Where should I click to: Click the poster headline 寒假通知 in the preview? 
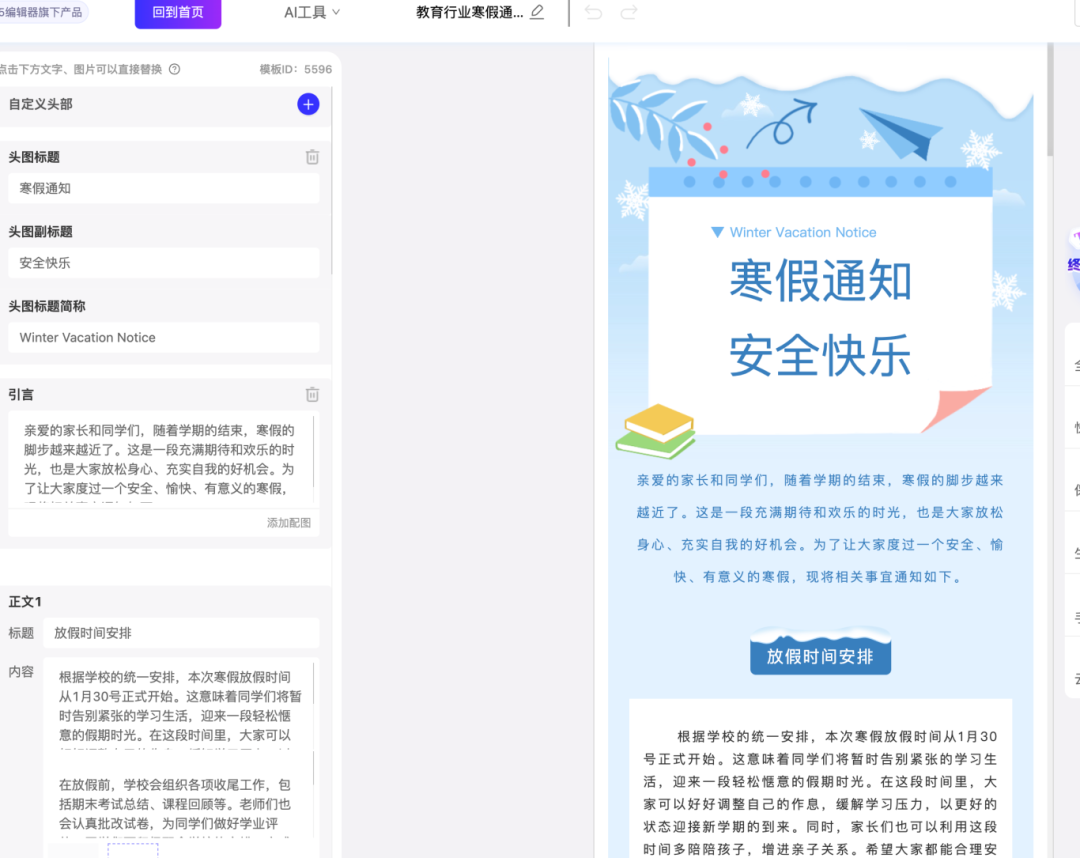pyautogui.click(x=820, y=282)
